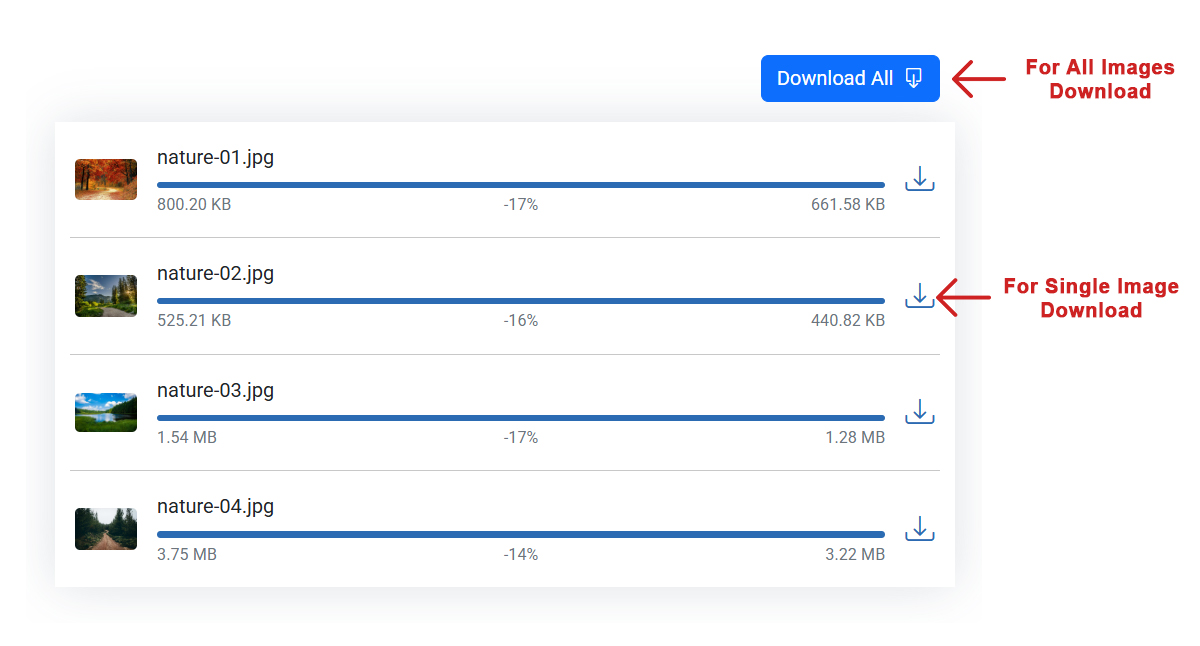Select the nature-02.jpg thumbnail
This screenshot has height=646, width=1200.
pos(106,296)
